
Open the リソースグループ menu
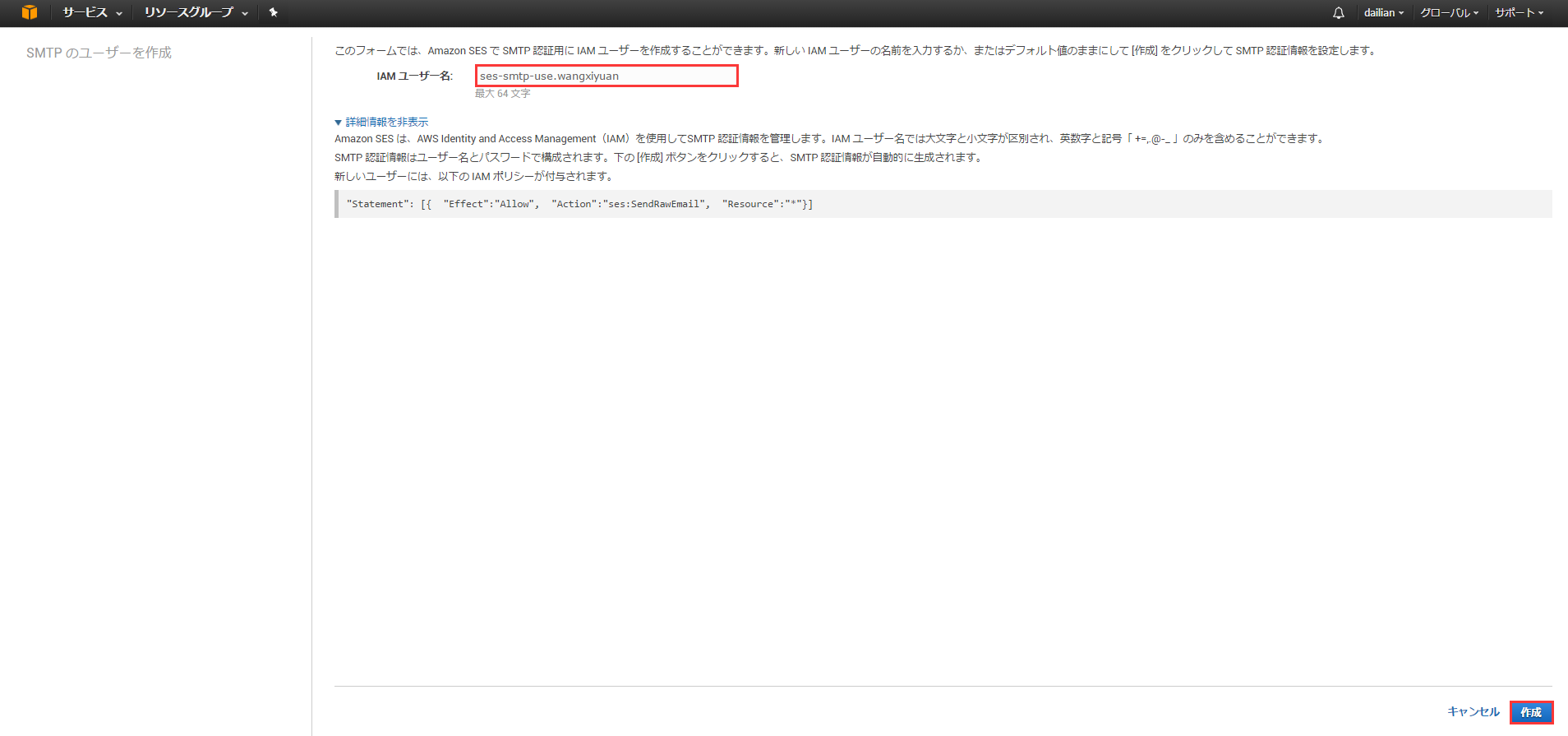pos(189,12)
